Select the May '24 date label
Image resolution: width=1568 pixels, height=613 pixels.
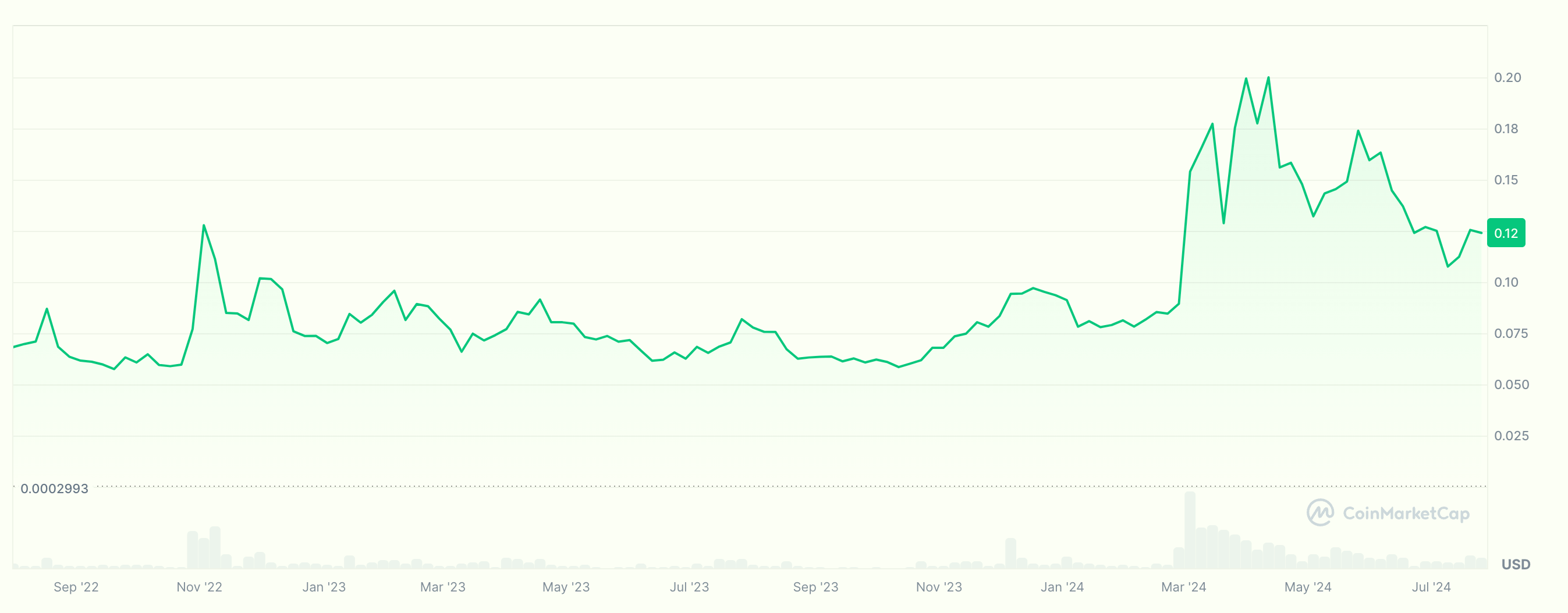coord(1307,587)
